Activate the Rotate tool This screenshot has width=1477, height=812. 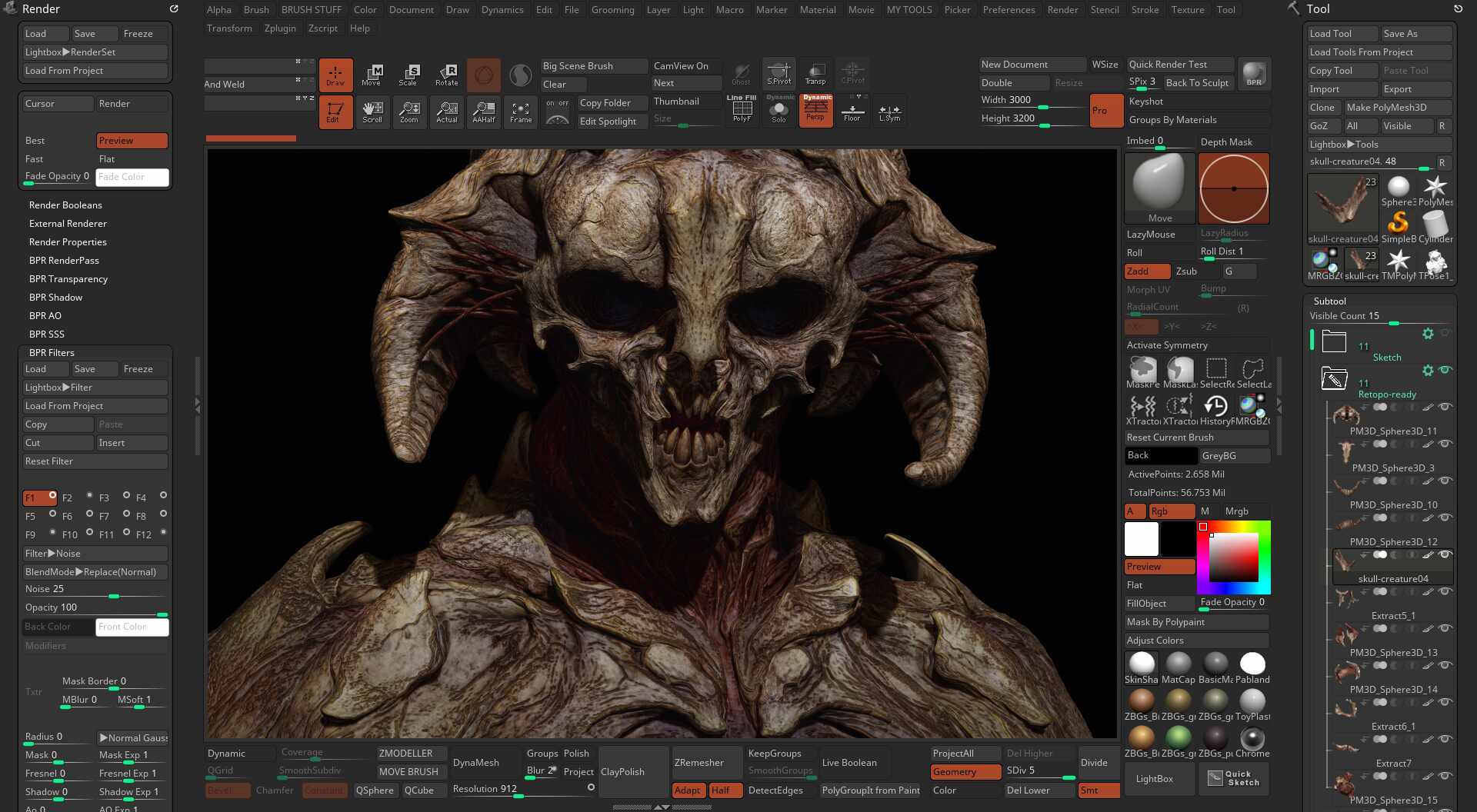[x=446, y=75]
